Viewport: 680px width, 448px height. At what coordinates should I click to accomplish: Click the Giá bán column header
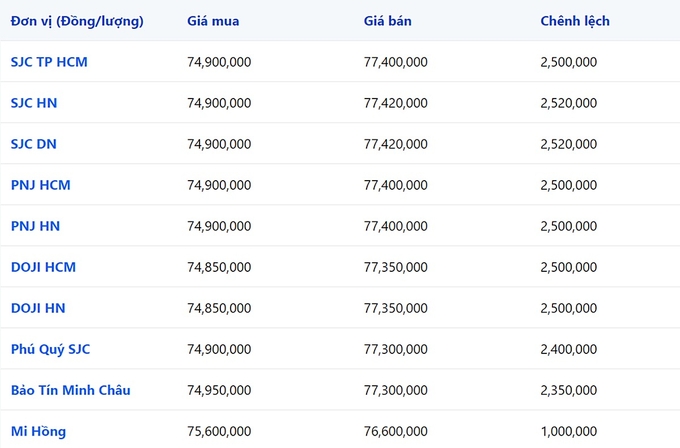pos(387,21)
